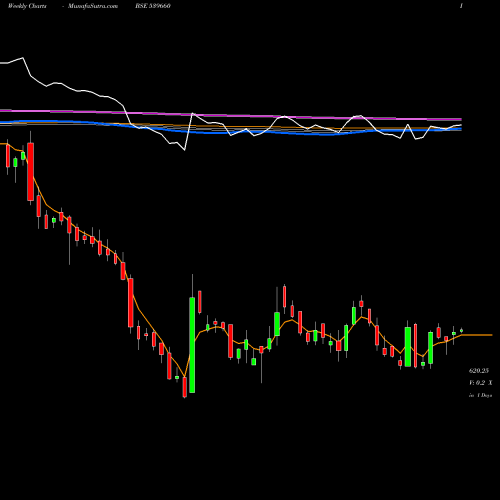
Task: Select the tallest green candlestick on the chart
Action: 192,345
